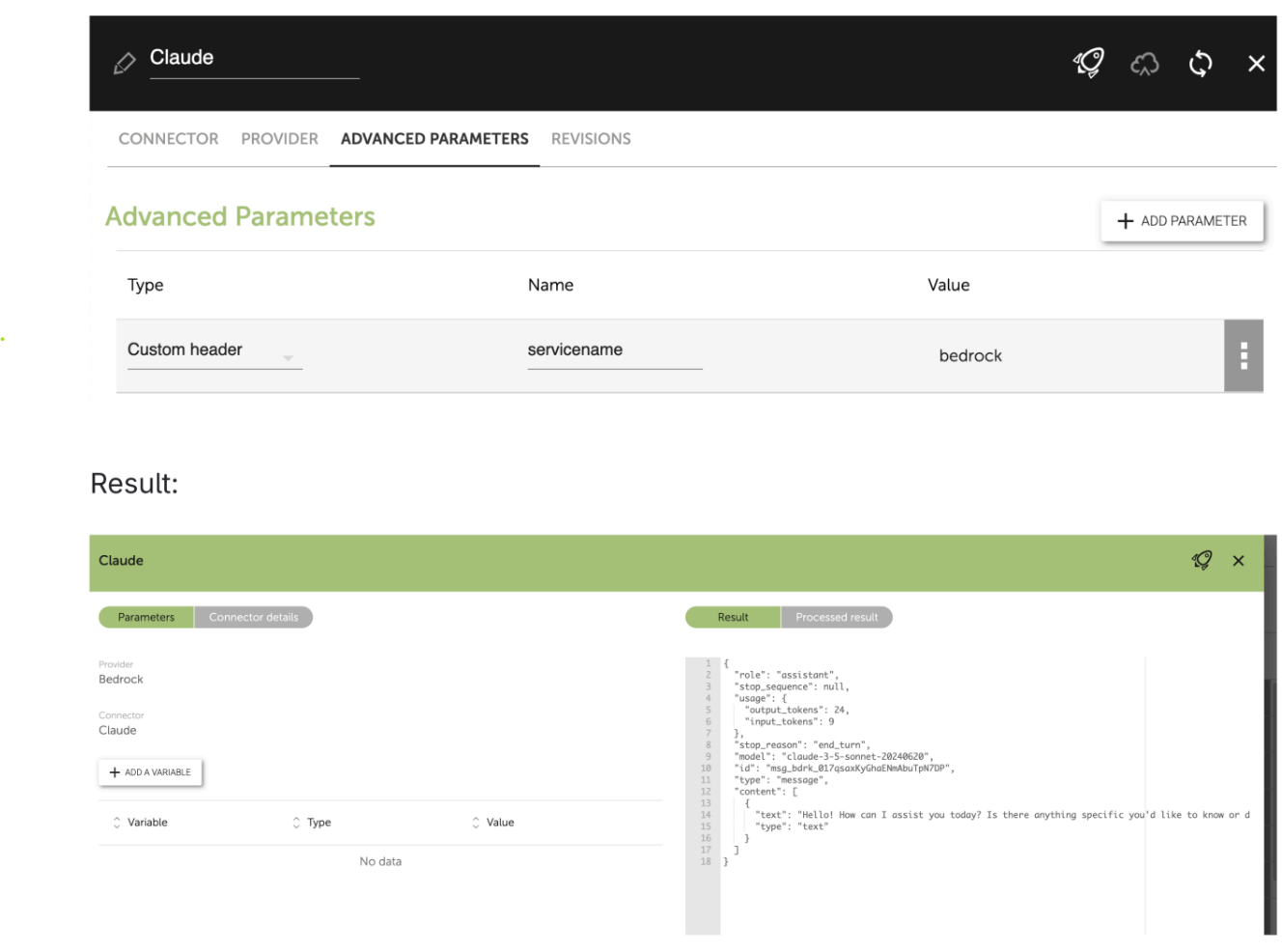Click the plus icon in Add Parameter
This screenshot has width=1282, height=952.
point(1125,221)
